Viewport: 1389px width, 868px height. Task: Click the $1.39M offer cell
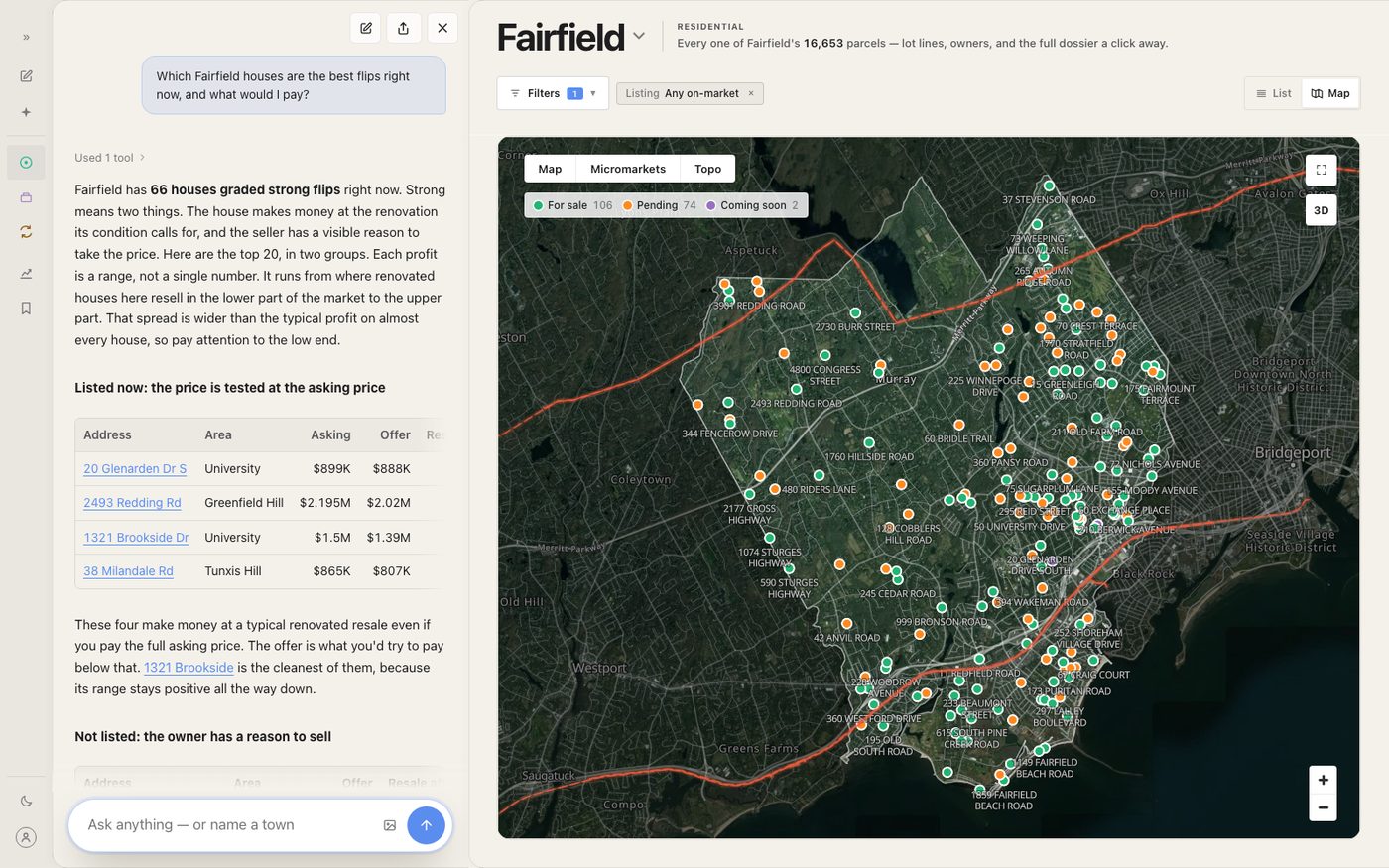click(388, 537)
